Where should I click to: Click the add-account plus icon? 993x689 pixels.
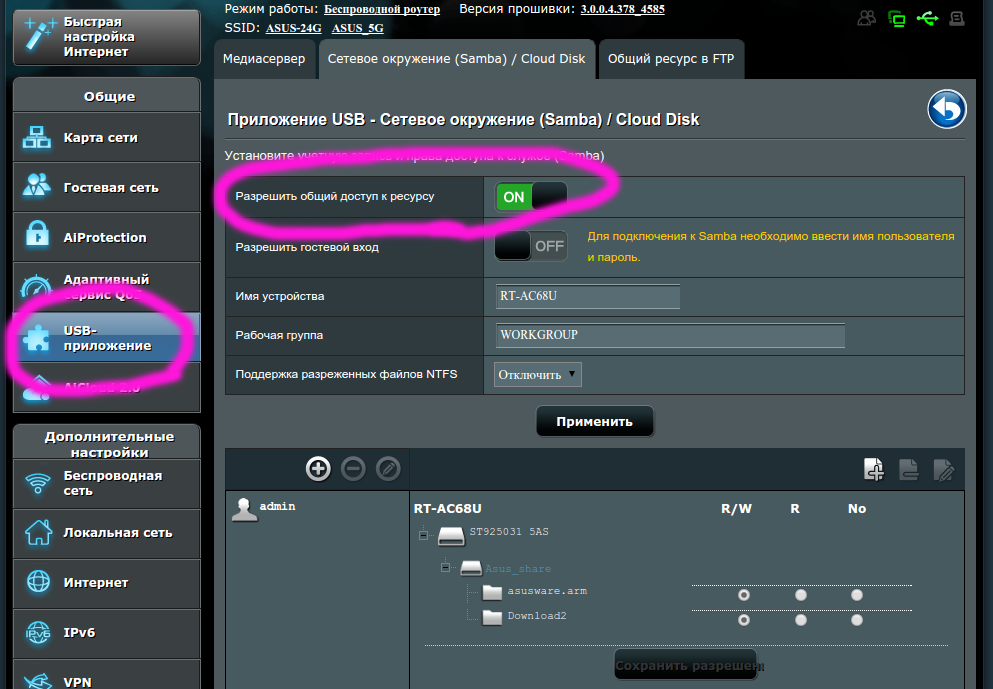(x=318, y=468)
